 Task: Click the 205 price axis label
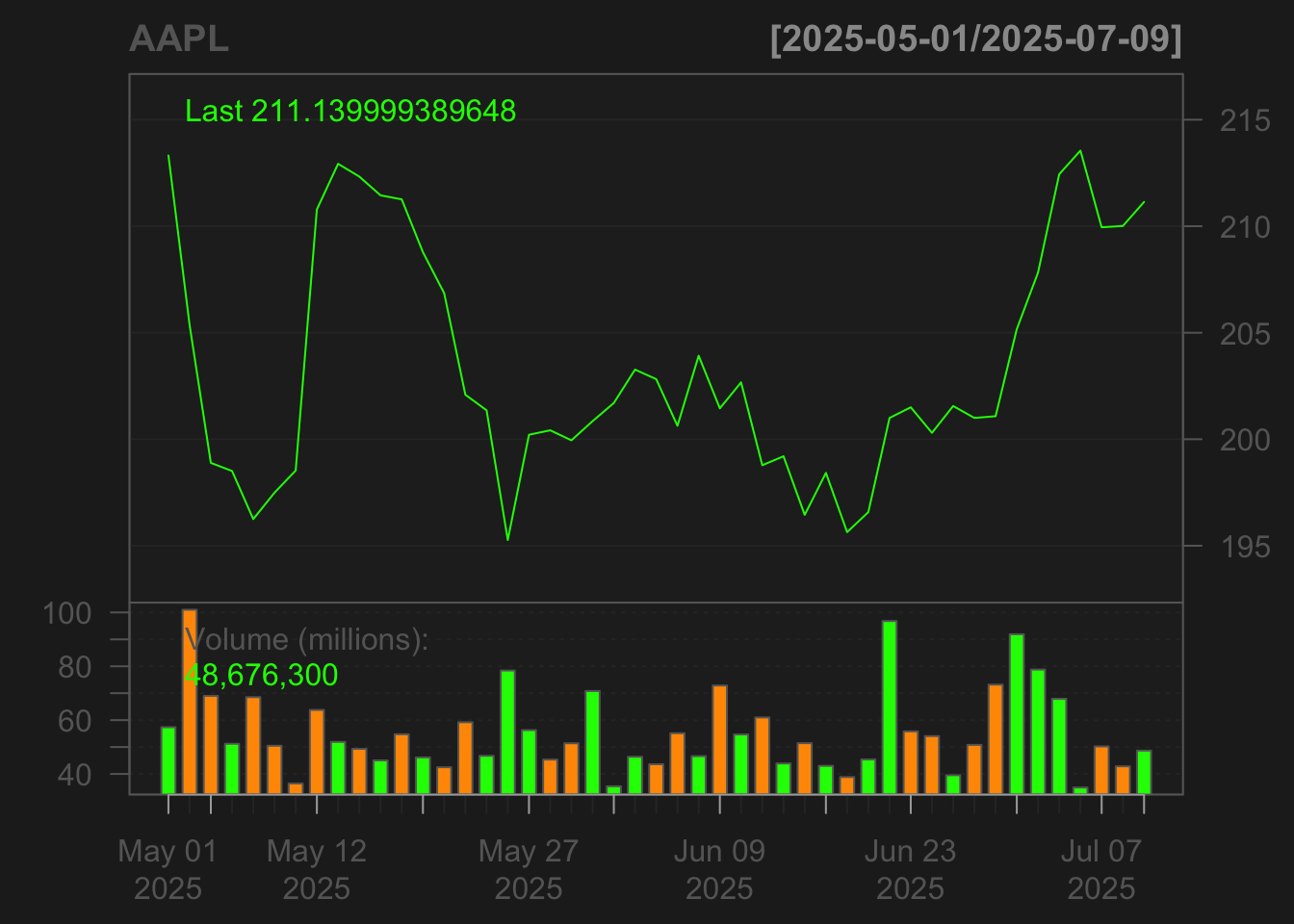pyautogui.click(x=1245, y=334)
